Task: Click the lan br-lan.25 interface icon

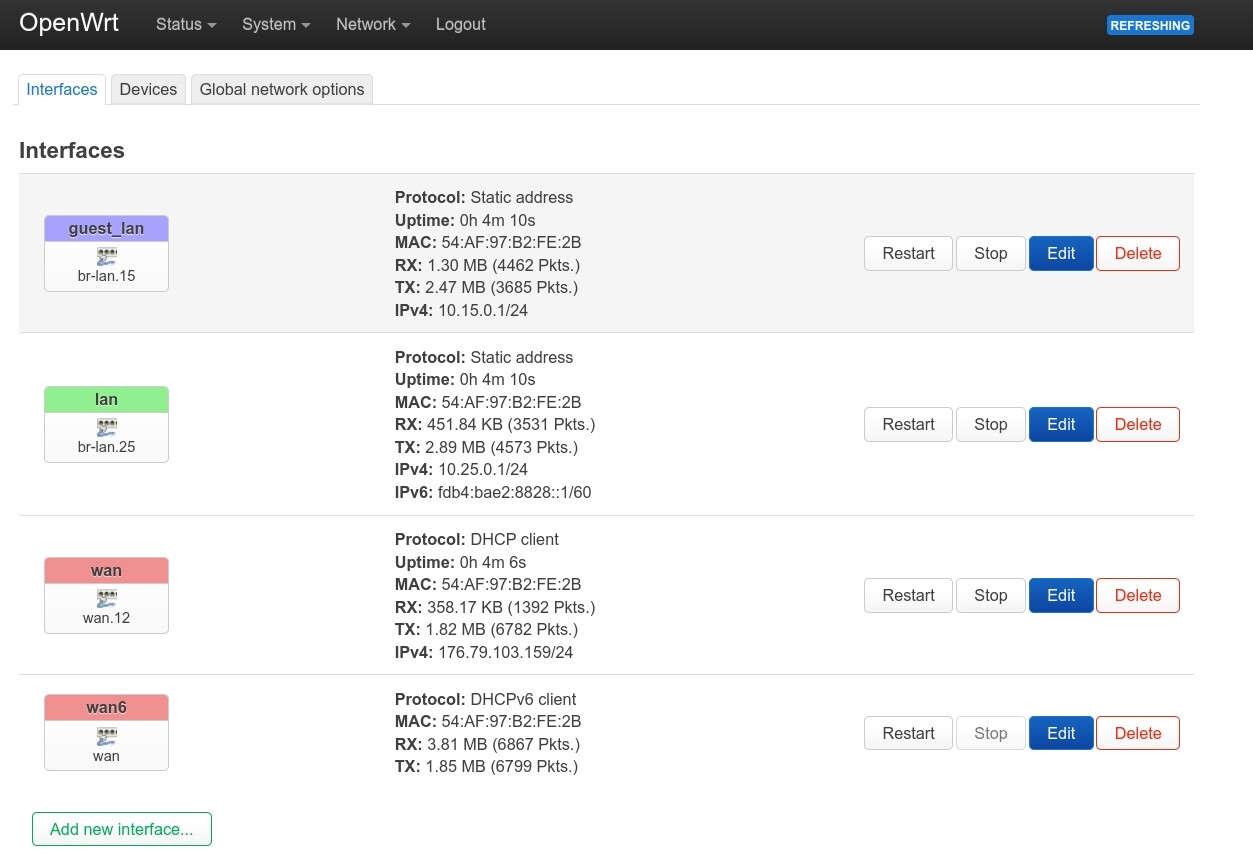Action: click(x=106, y=427)
